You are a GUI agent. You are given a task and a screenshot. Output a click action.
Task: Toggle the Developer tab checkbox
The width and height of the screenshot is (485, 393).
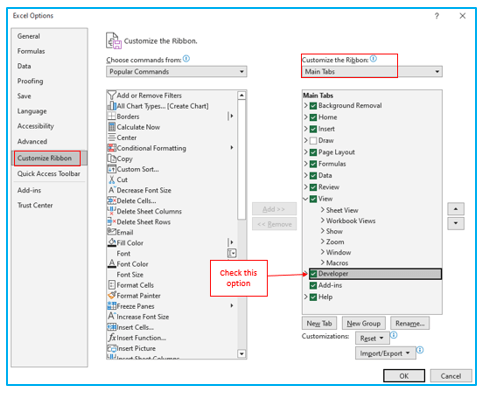tap(313, 274)
